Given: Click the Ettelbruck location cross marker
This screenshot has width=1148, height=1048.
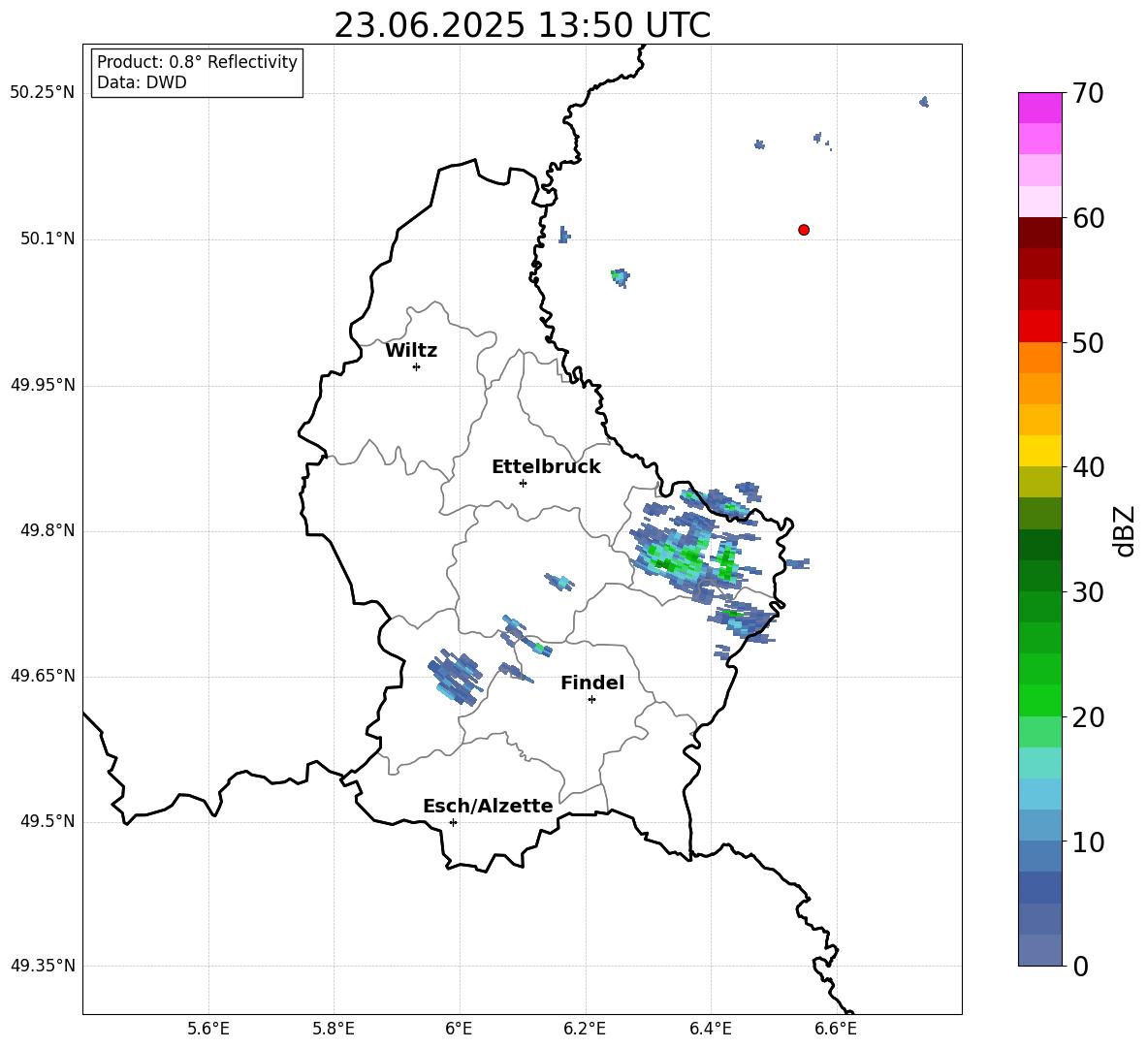Looking at the screenshot, I should [x=523, y=483].
